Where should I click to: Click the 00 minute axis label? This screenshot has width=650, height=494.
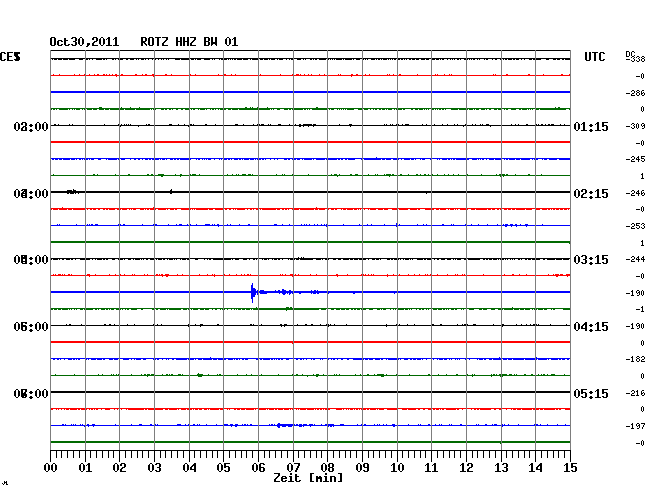51,468
